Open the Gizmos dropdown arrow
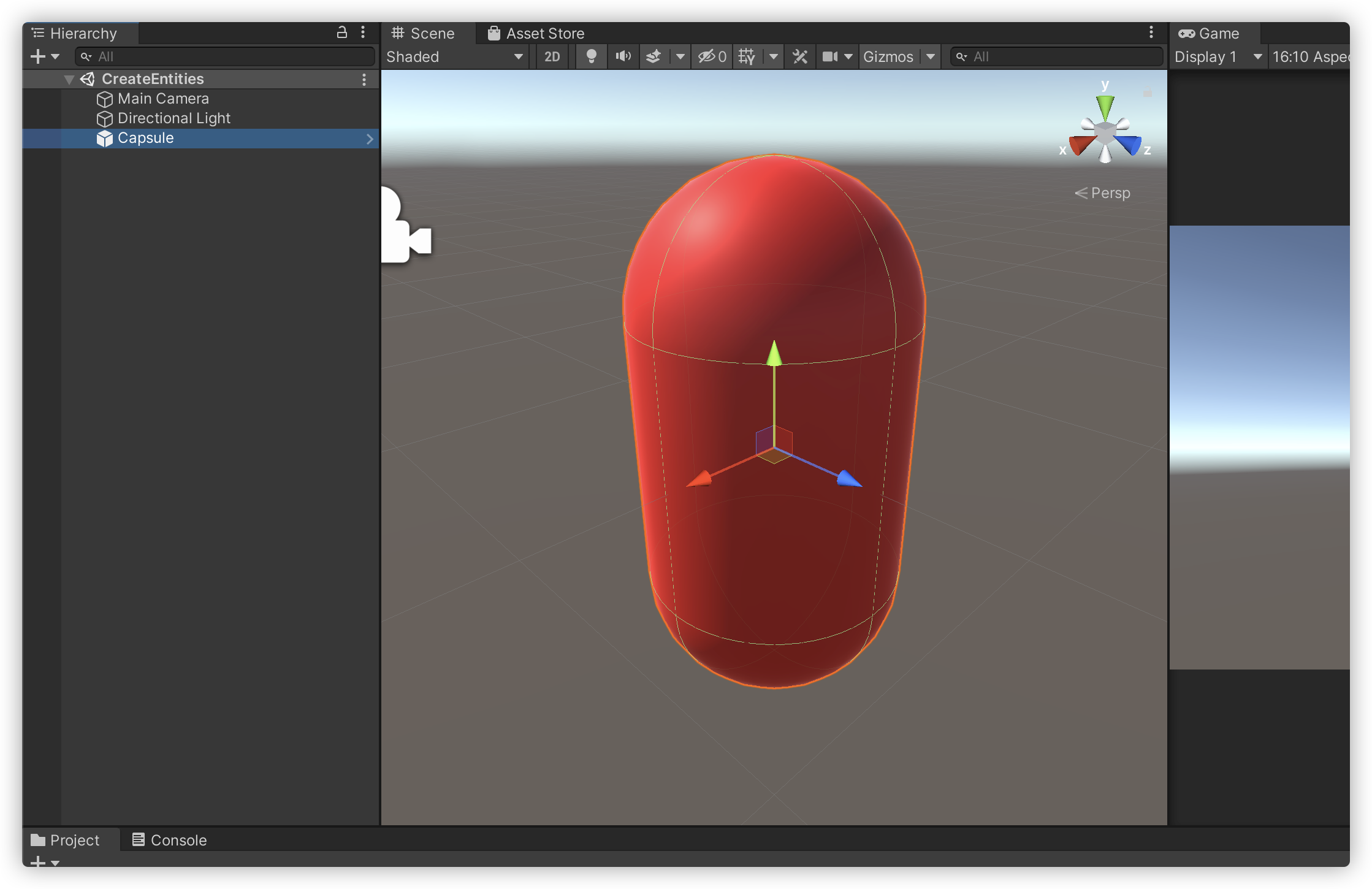This screenshot has width=1372, height=889. 931,56
